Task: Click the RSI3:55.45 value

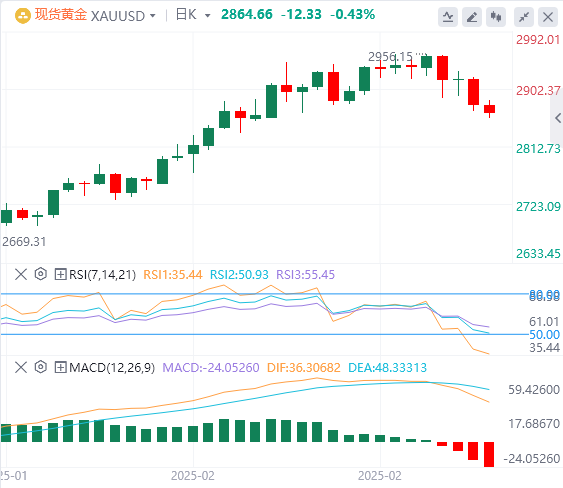Action: [305, 275]
